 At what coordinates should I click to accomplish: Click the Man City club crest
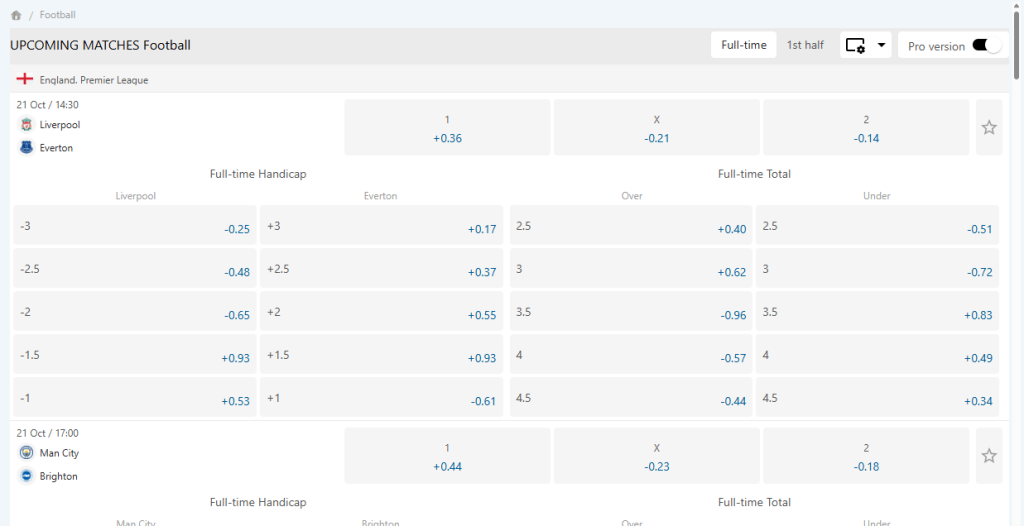click(26, 453)
